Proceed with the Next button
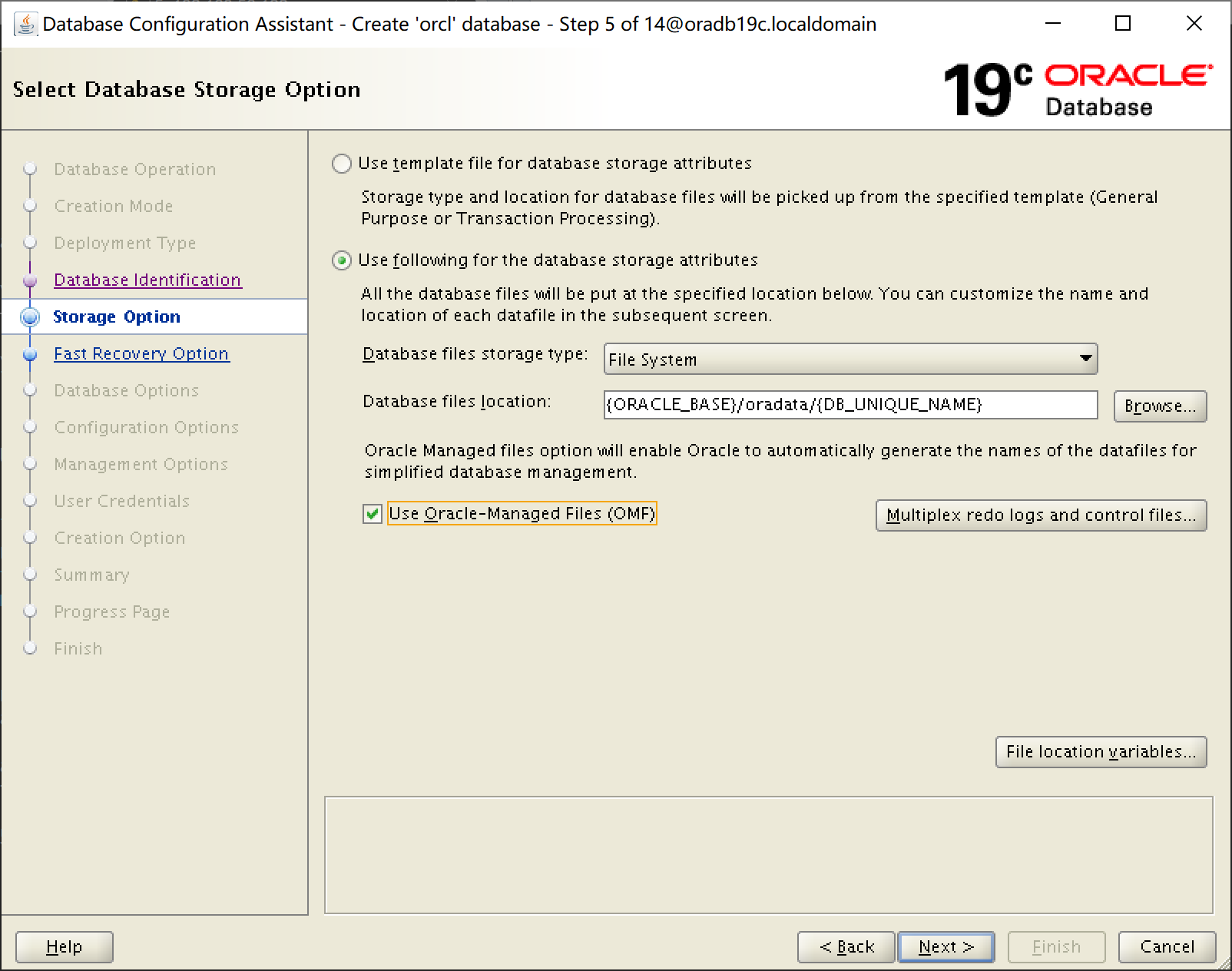 click(x=946, y=946)
